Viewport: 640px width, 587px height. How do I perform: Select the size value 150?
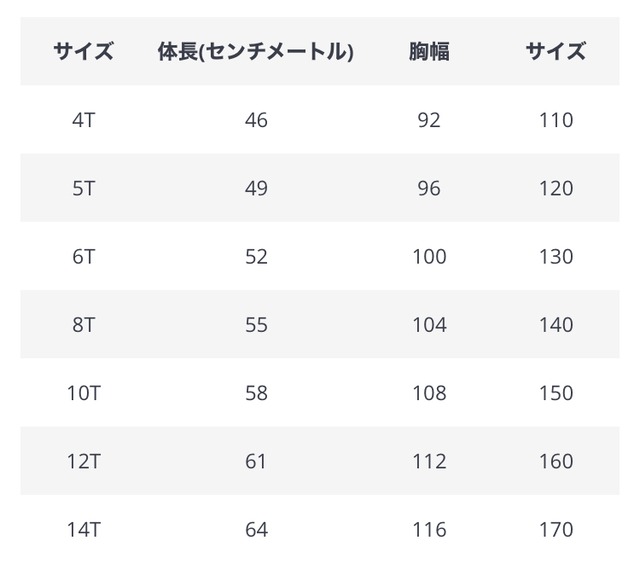coord(555,393)
